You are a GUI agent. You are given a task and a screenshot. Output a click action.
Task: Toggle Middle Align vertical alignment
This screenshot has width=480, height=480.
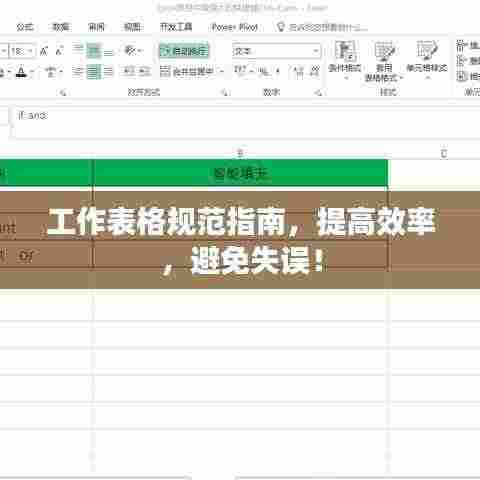[x=93, y=51]
